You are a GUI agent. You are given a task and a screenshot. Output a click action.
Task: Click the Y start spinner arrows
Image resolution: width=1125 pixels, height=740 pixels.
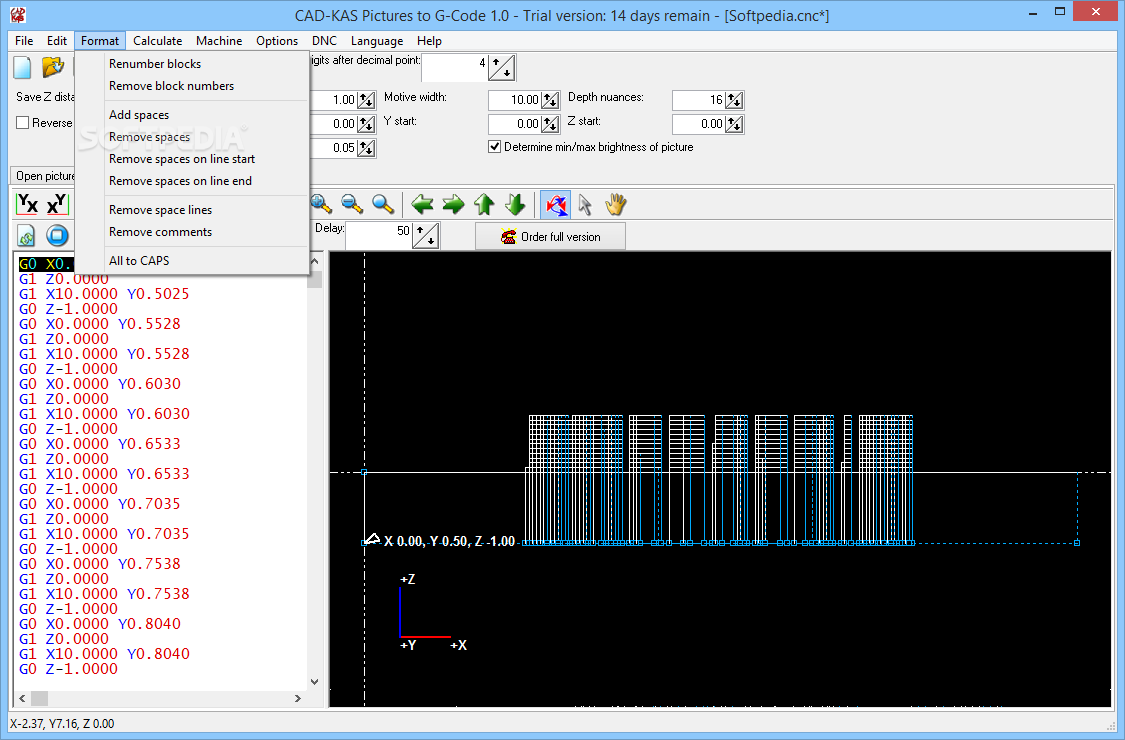pyautogui.click(x=550, y=124)
